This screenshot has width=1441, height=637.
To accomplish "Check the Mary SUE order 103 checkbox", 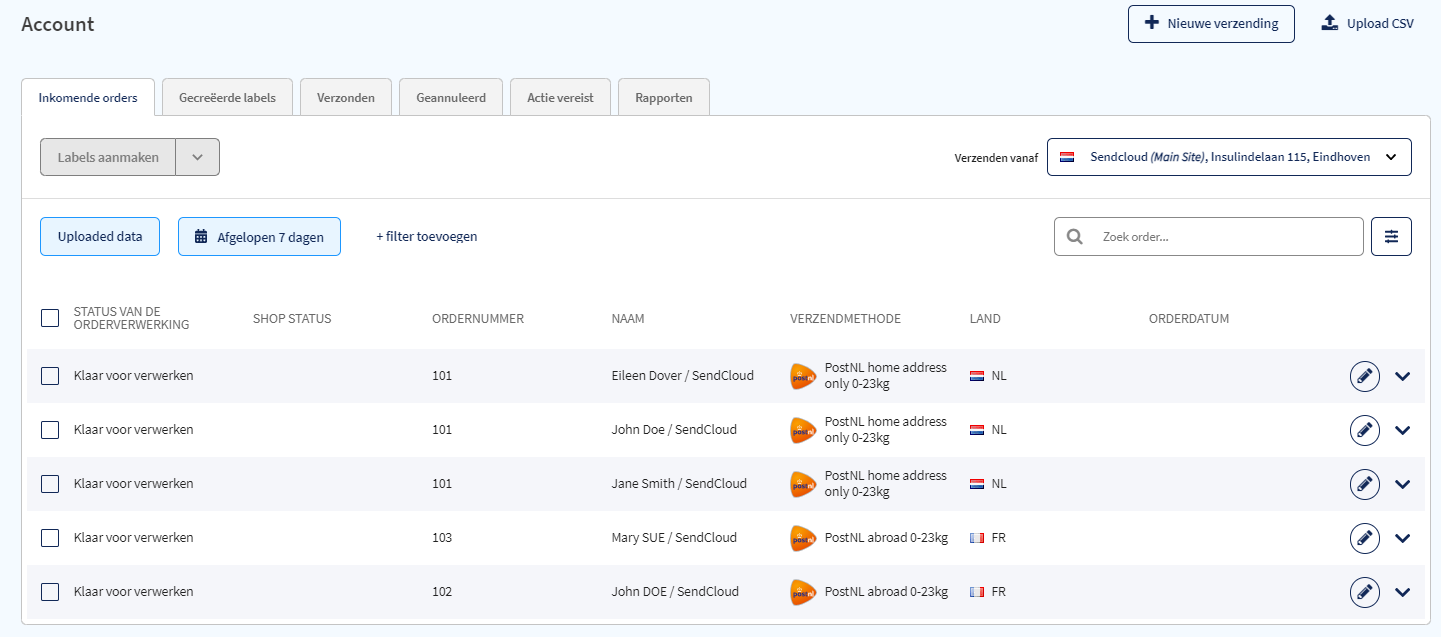I will 50,538.
